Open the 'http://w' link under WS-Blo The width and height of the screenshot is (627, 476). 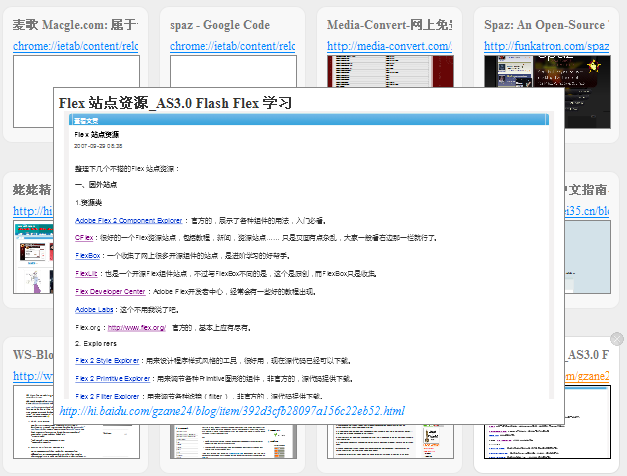pyautogui.click(x=33, y=376)
